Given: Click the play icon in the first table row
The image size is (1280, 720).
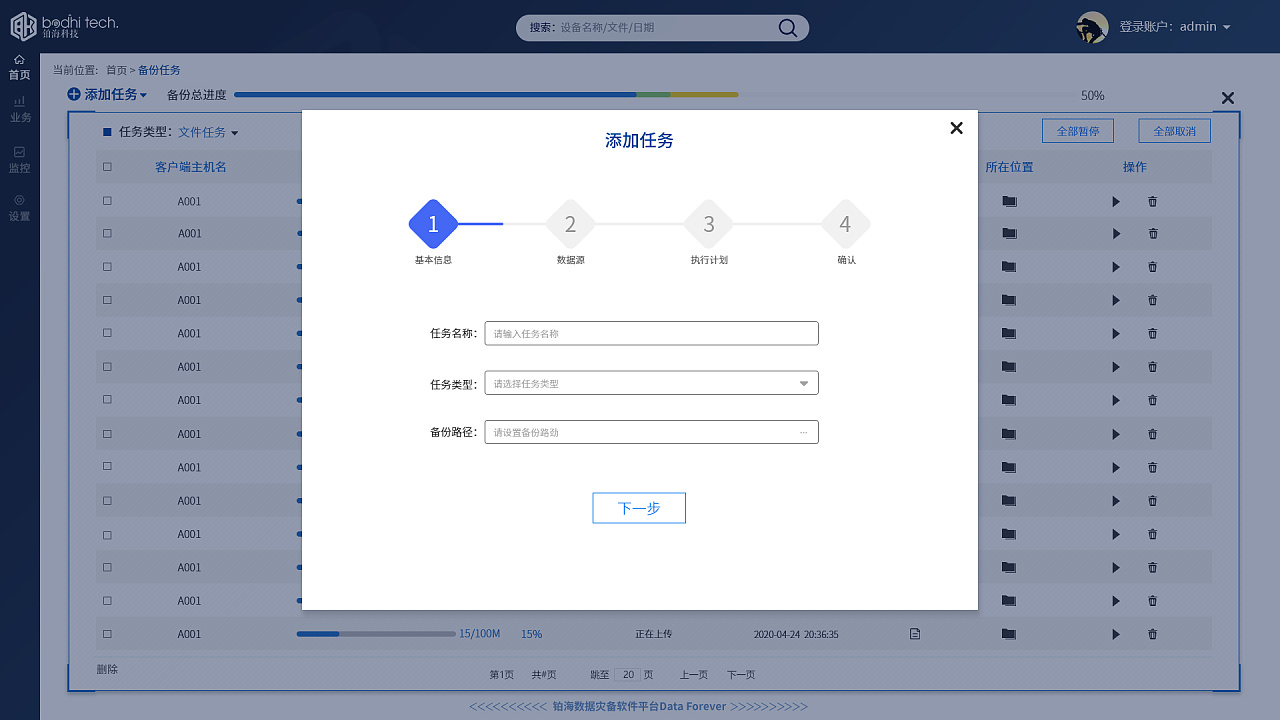Looking at the screenshot, I should (1116, 202).
